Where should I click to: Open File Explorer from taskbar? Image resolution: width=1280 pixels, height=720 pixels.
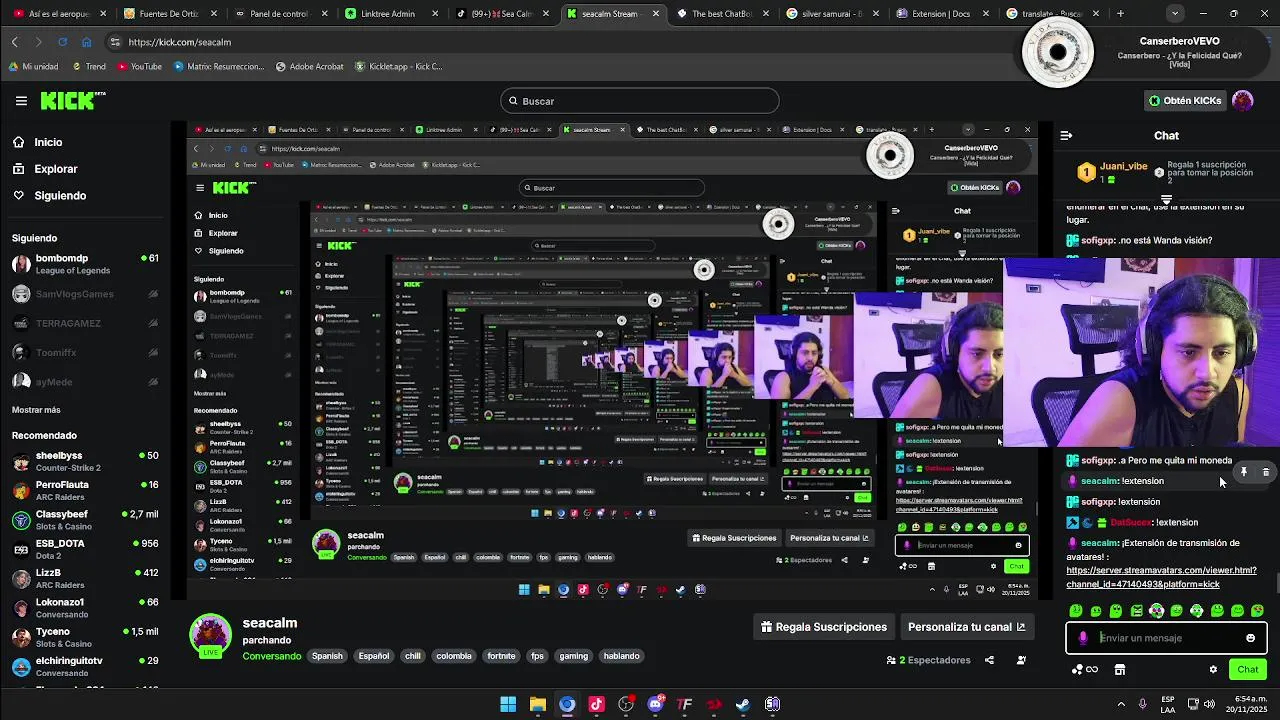[x=537, y=704]
